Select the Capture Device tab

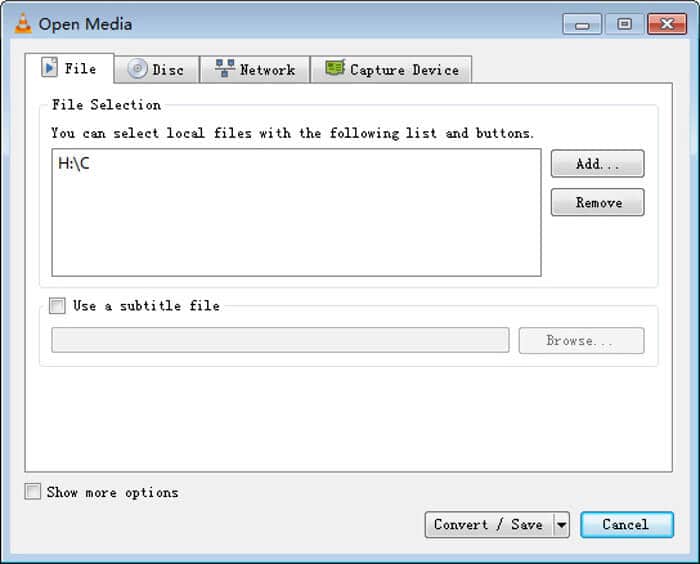coord(391,70)
